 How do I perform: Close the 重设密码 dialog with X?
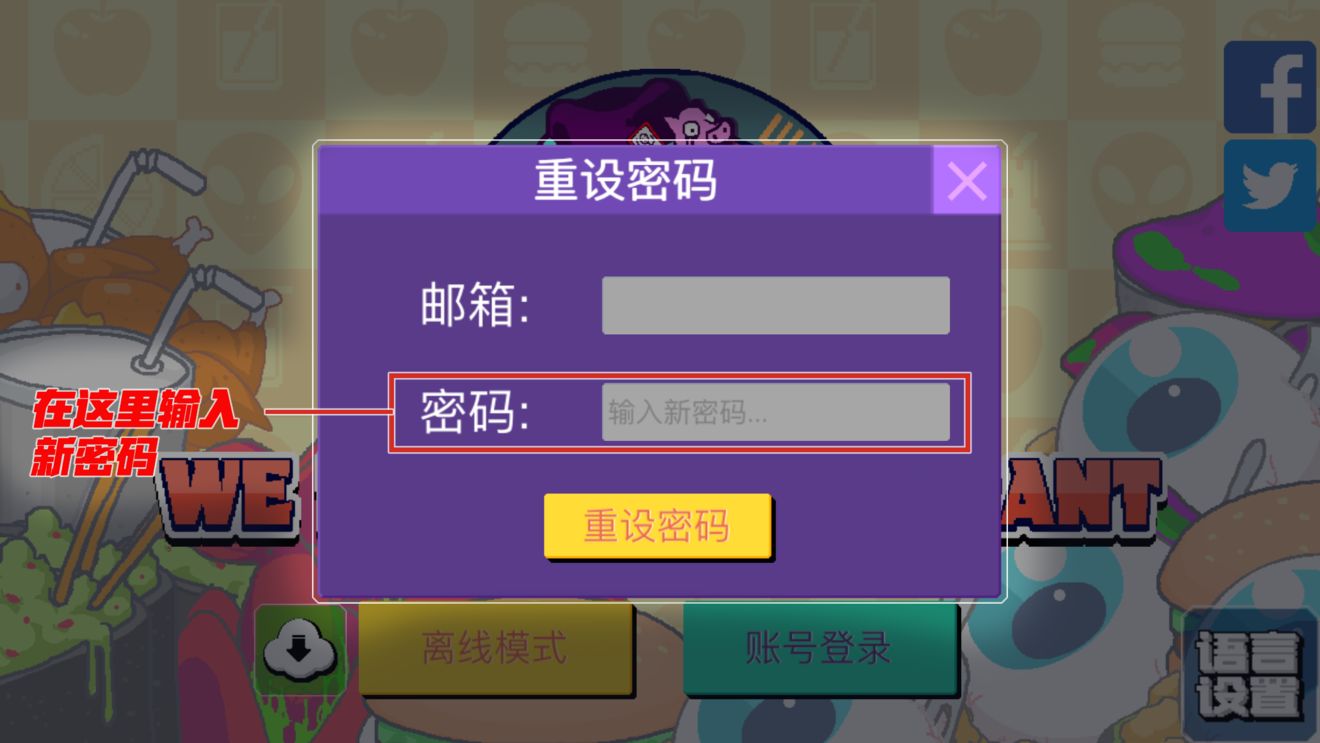[966, 181]
